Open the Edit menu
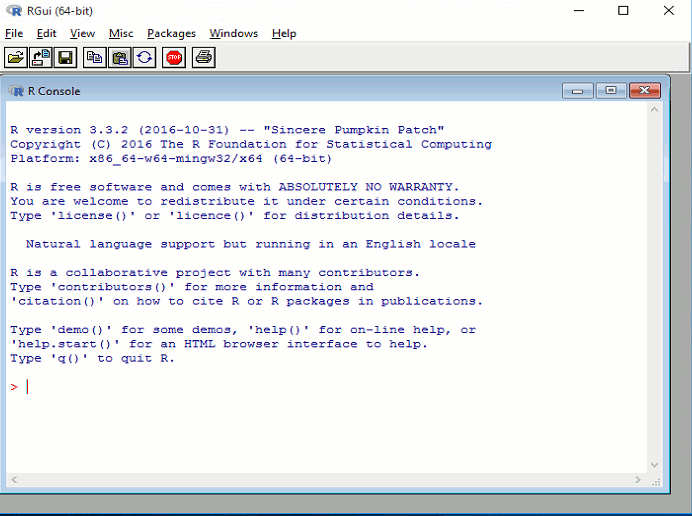 (x=46, y=34)
